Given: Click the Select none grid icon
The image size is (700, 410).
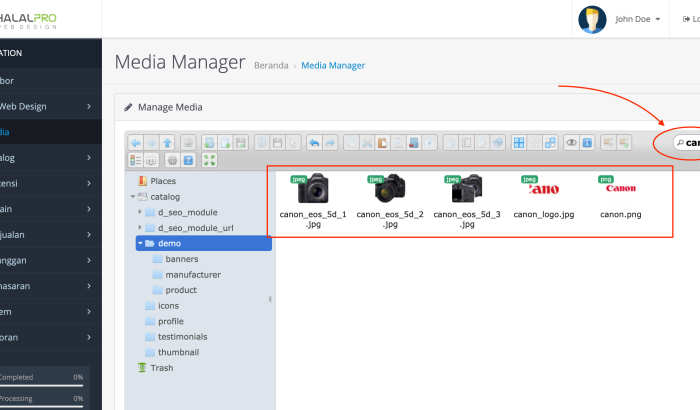Looking at the screenshot, I should (534, 143).
